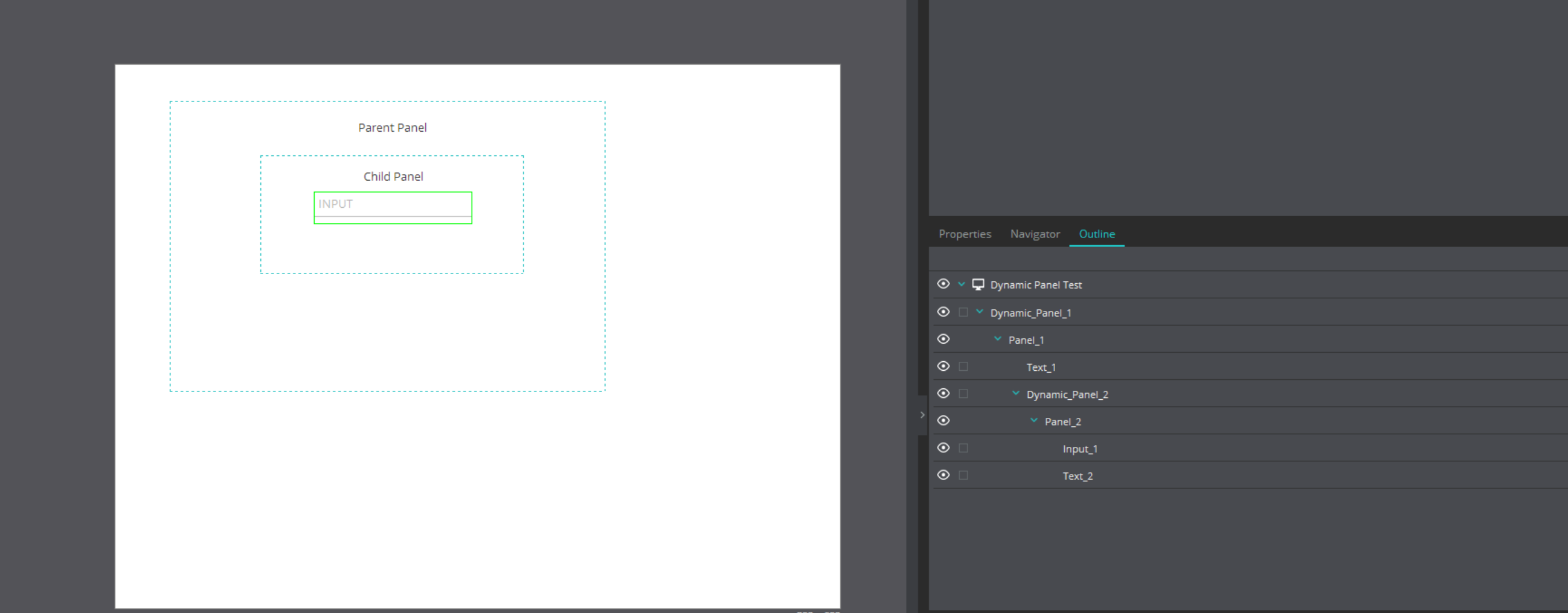Collapse the right side panel arrow
Screen dimensions: 1568x613
point(922,415)
